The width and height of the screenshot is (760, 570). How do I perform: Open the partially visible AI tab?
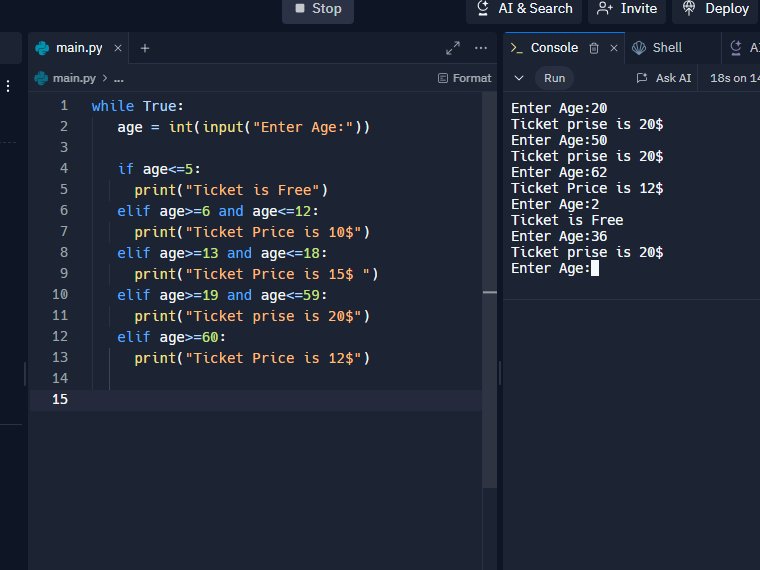pyautogui.click(x=744, y=48)
